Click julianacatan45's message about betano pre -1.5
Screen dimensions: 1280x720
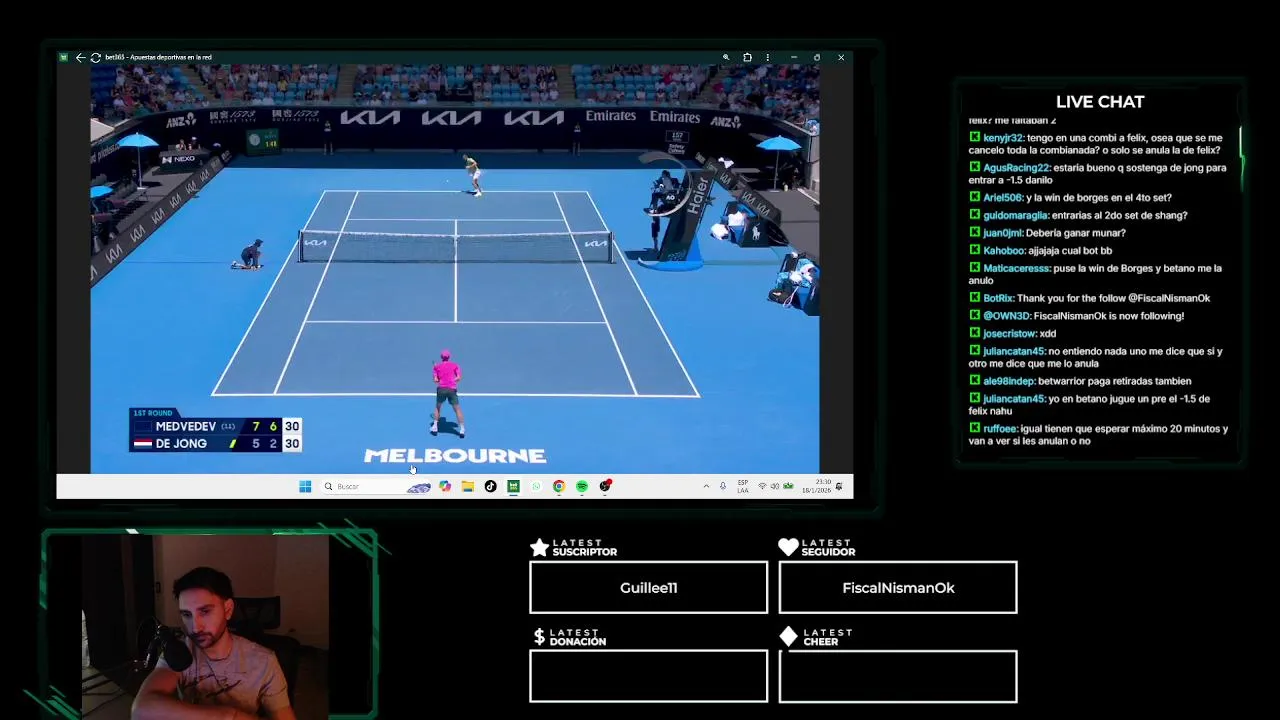1089,404
